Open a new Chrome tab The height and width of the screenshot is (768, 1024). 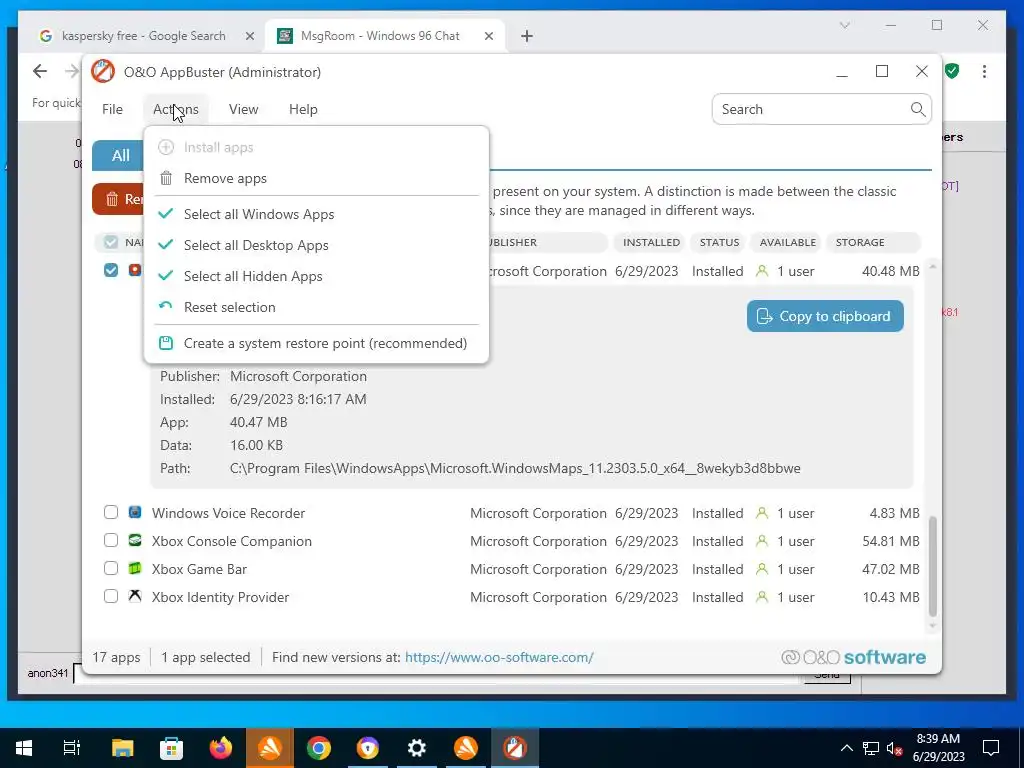pyautogui.click(x=527, y=36)
